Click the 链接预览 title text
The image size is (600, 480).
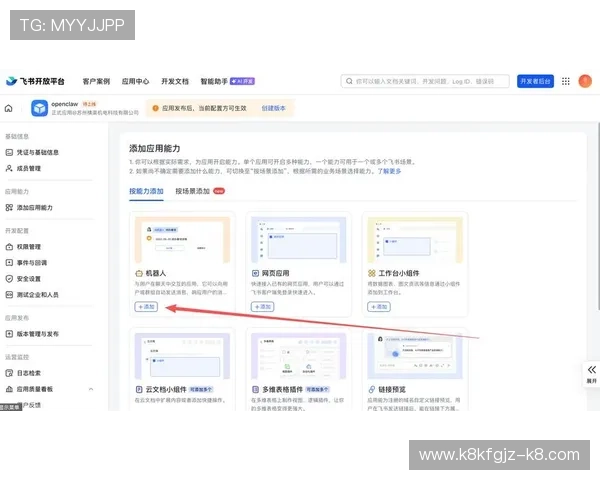coord(392,390)
